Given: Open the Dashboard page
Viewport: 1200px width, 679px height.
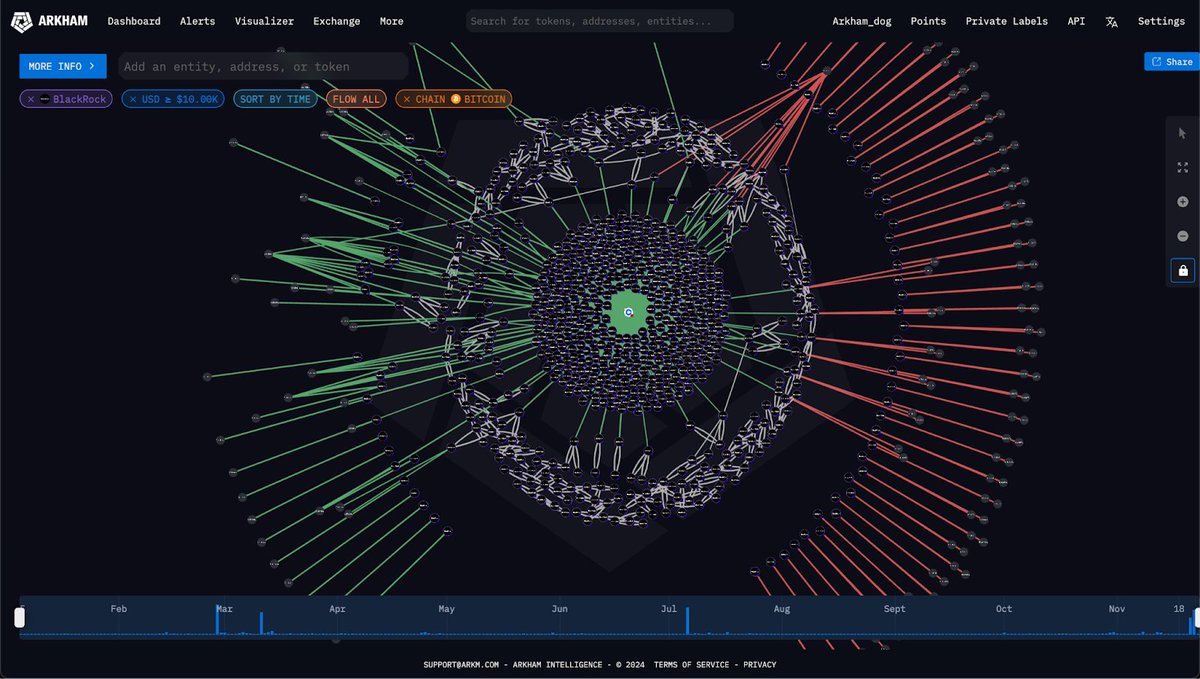Looking at the screenshot, I should pyautogui.click(x=134, y=21).
